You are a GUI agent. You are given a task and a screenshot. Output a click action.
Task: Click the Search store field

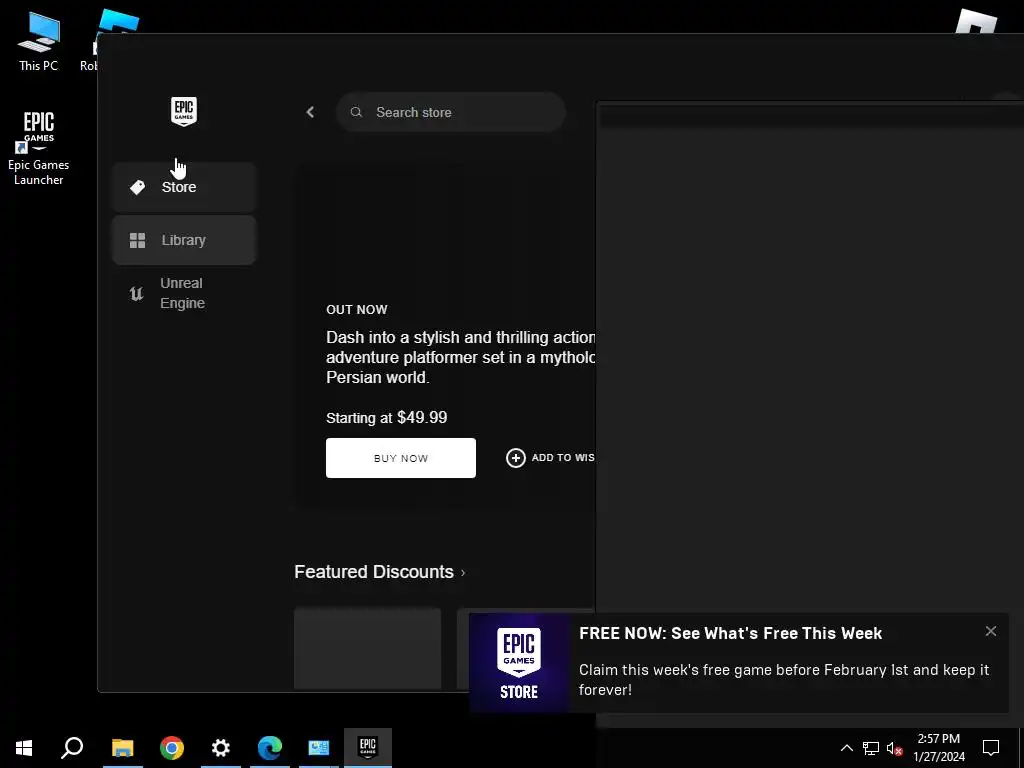(x=451, y=112)
